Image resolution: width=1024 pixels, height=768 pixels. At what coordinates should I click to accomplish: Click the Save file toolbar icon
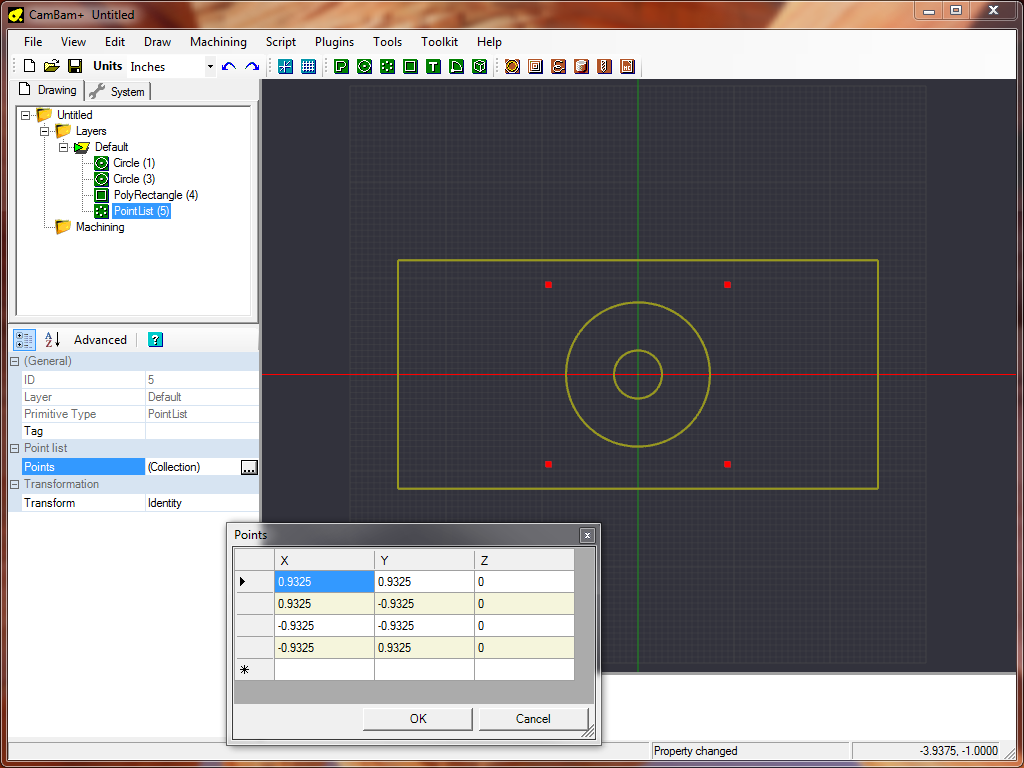point(75,66)
